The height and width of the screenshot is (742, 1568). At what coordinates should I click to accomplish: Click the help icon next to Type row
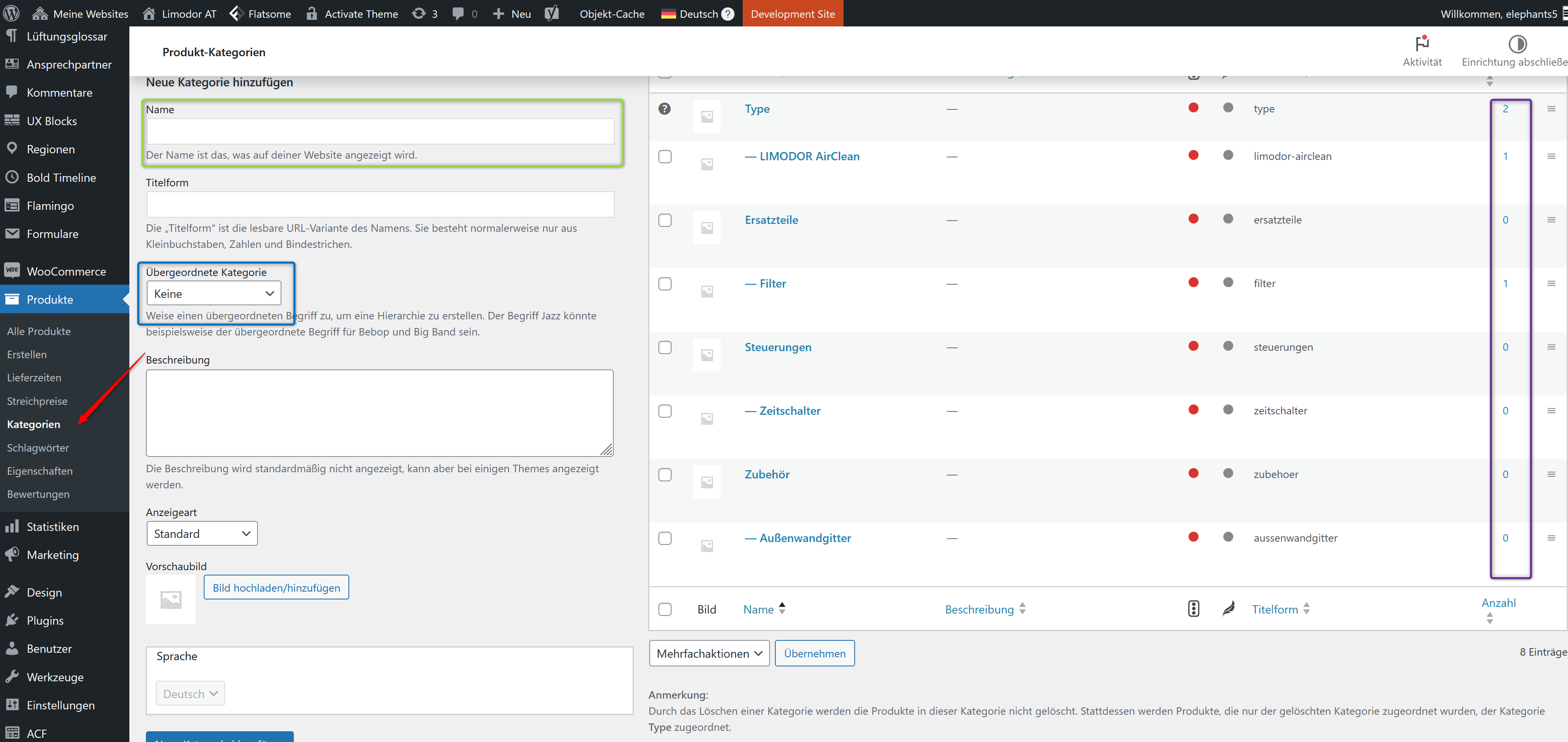pyautogui.click(x=665, y=108)
